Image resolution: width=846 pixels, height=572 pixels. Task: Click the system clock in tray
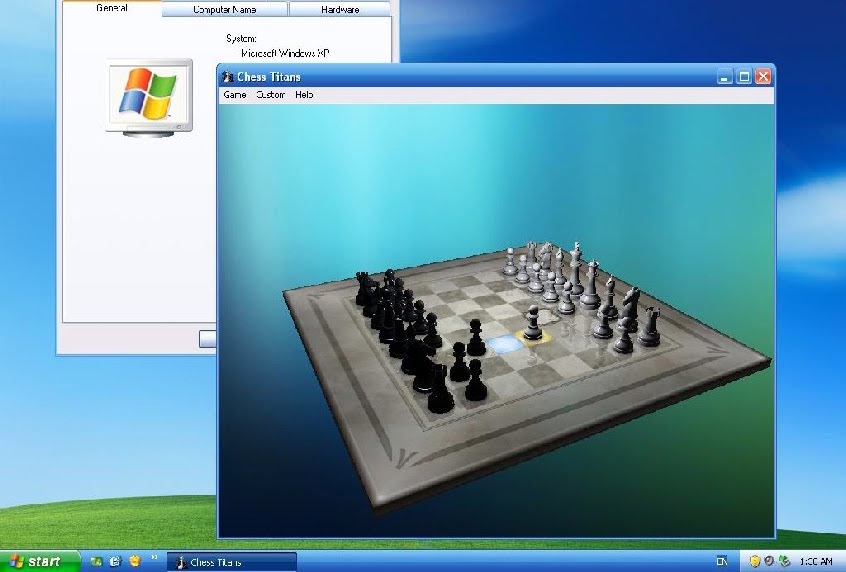(816, 562)
